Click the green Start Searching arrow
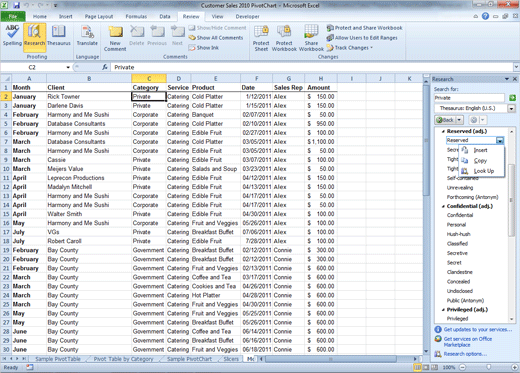 pyautogui.click(x=512, y=98)
